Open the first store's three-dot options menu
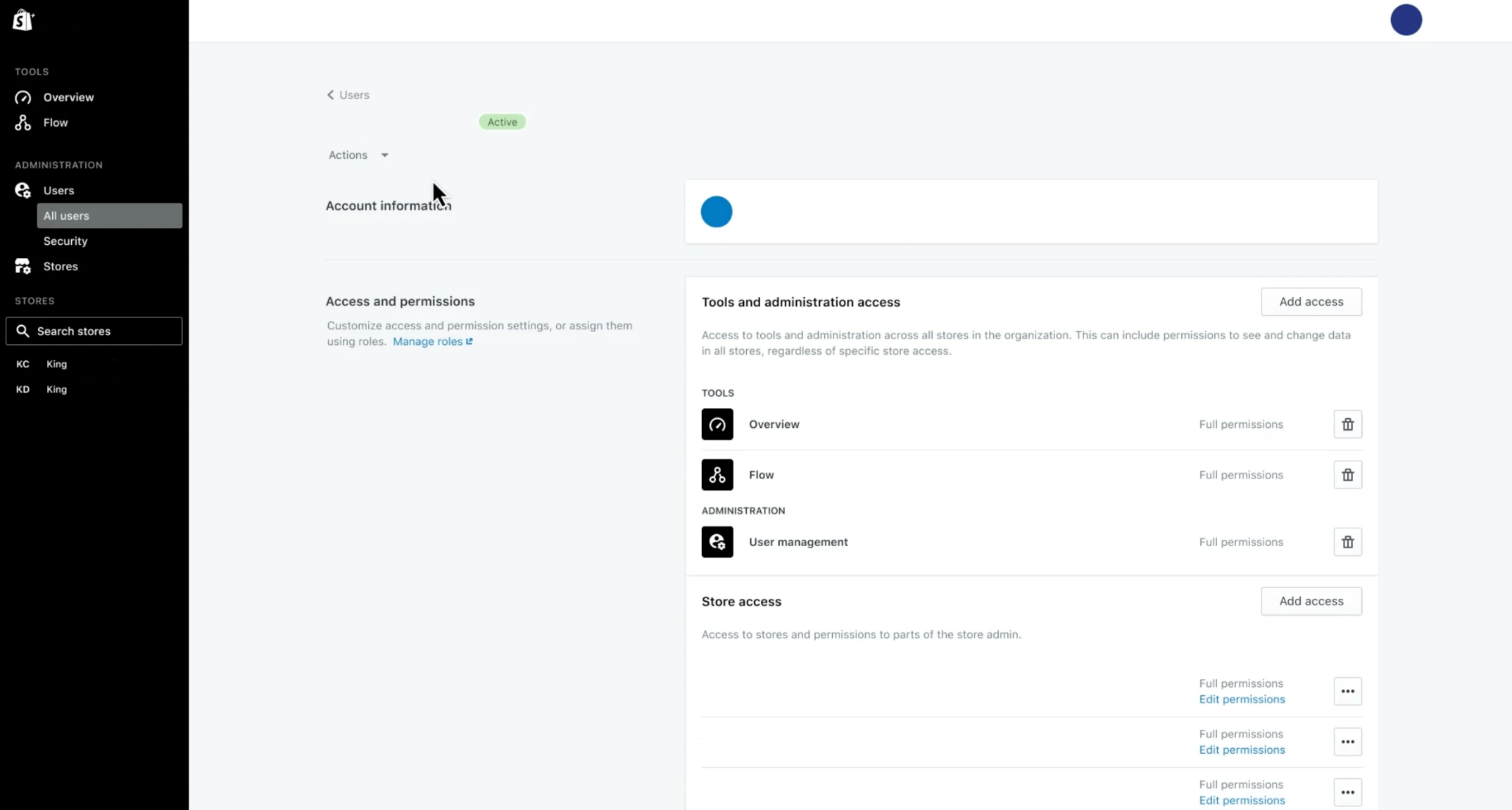1512x810 pixels. pos(1347,691)
